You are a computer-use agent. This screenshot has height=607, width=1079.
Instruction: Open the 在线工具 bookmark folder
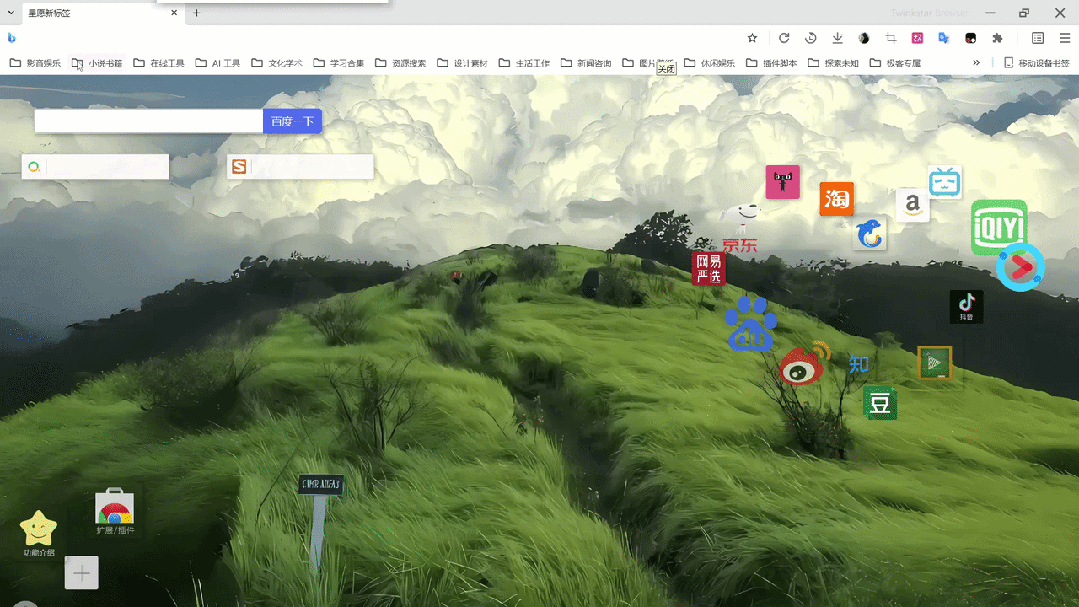159,63
